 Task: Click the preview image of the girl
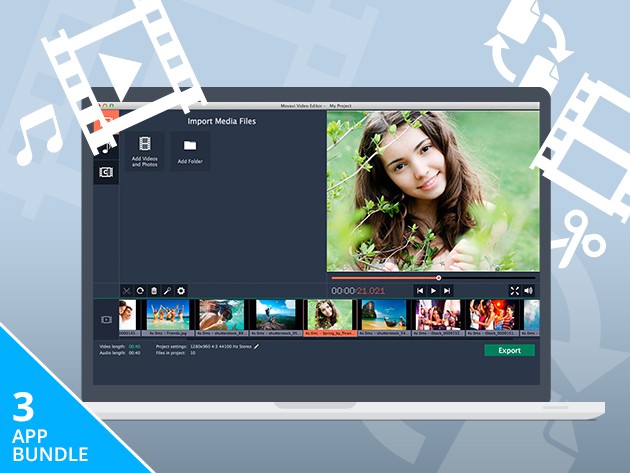click(433, 191)
